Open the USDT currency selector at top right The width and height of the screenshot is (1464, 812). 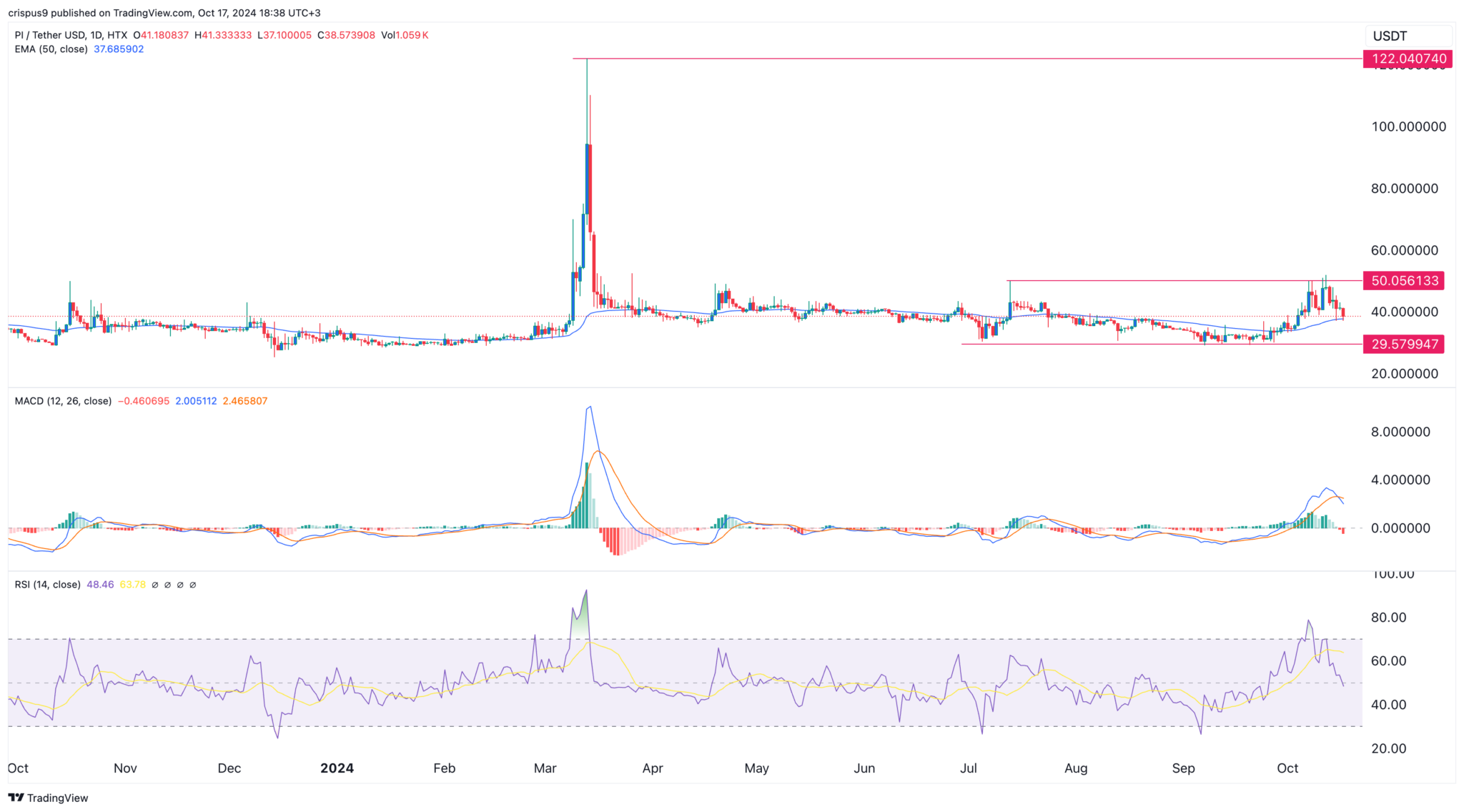(1390, 34)
